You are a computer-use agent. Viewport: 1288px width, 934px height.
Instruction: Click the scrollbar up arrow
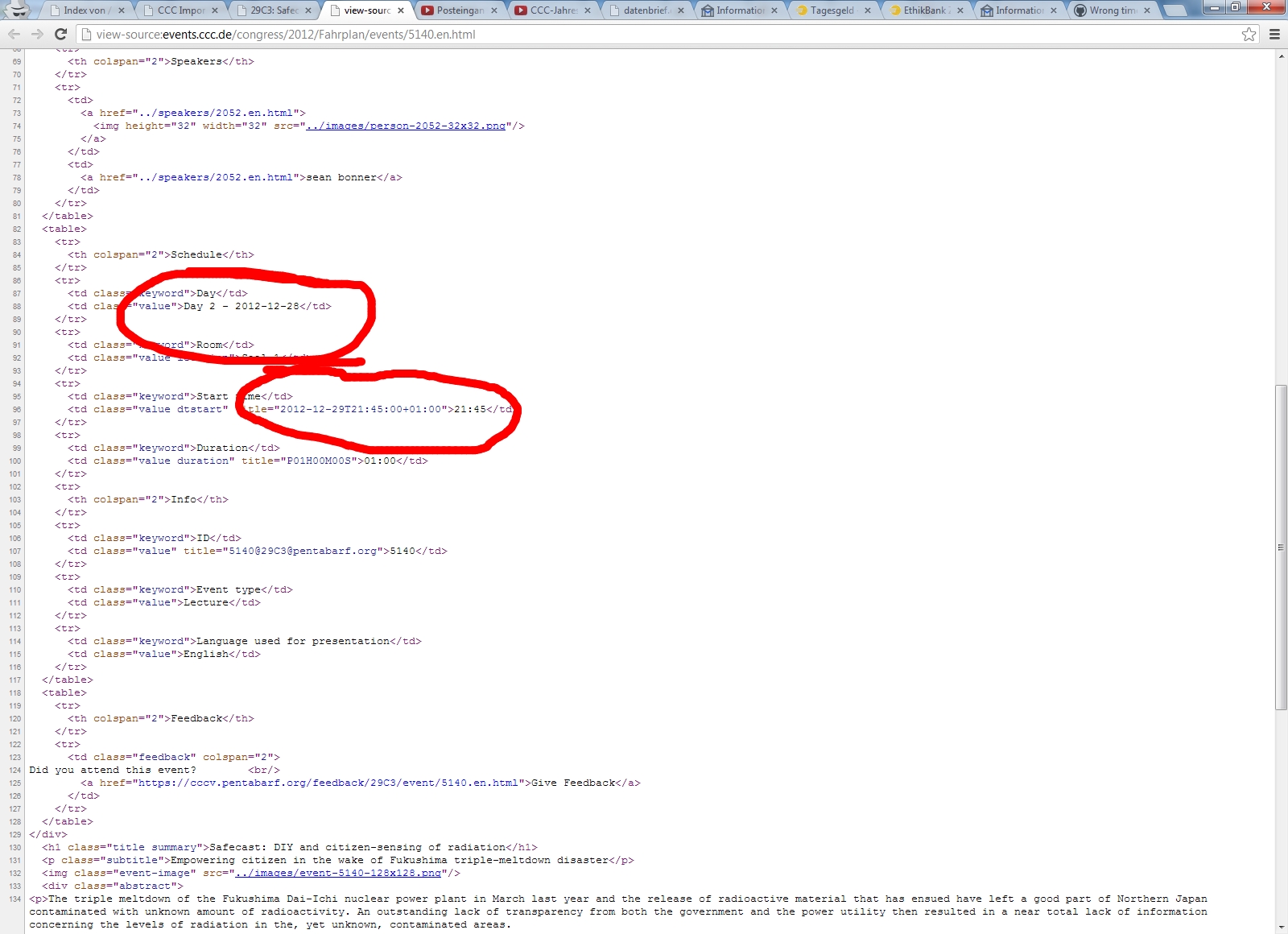pyautogui.click(x=1282, y=56)
